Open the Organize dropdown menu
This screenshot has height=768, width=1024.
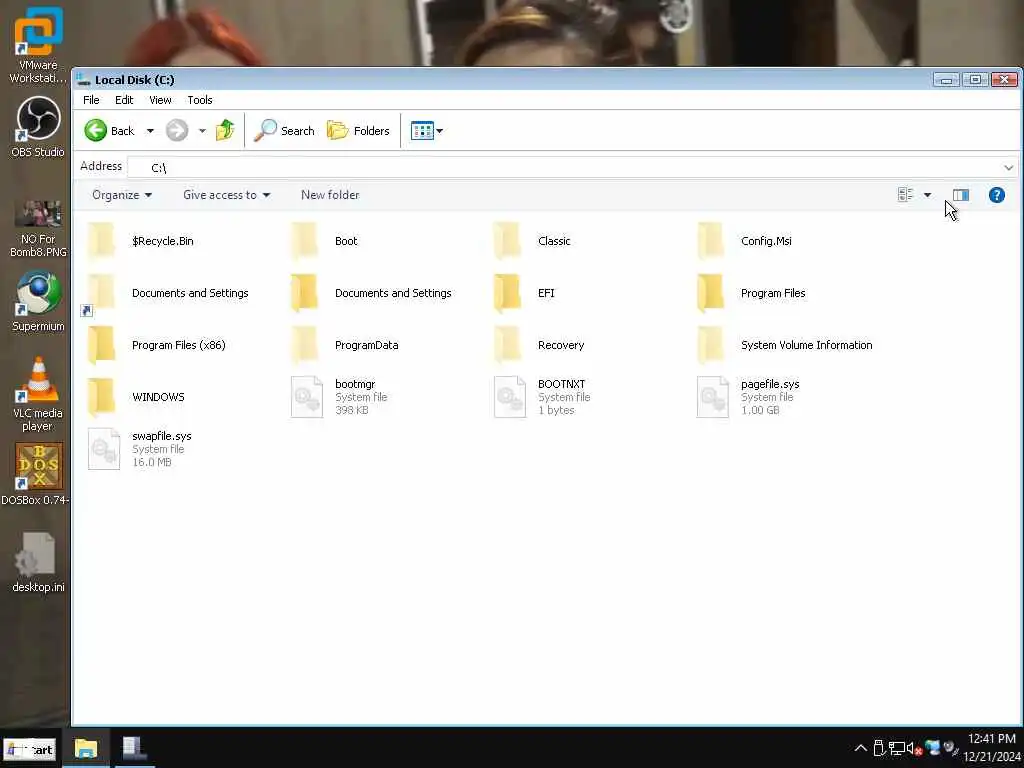click(122, 195)
